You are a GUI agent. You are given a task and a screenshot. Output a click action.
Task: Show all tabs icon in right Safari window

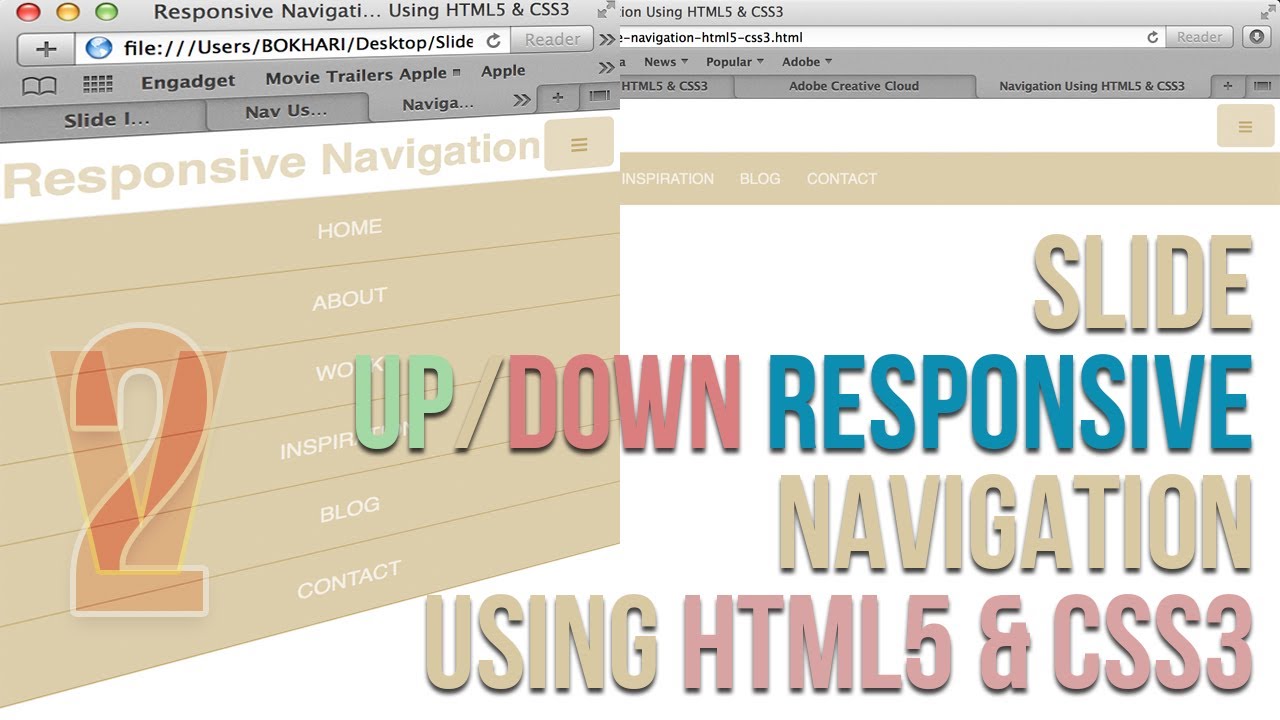pyautogui.click(x=1262, y=86)
